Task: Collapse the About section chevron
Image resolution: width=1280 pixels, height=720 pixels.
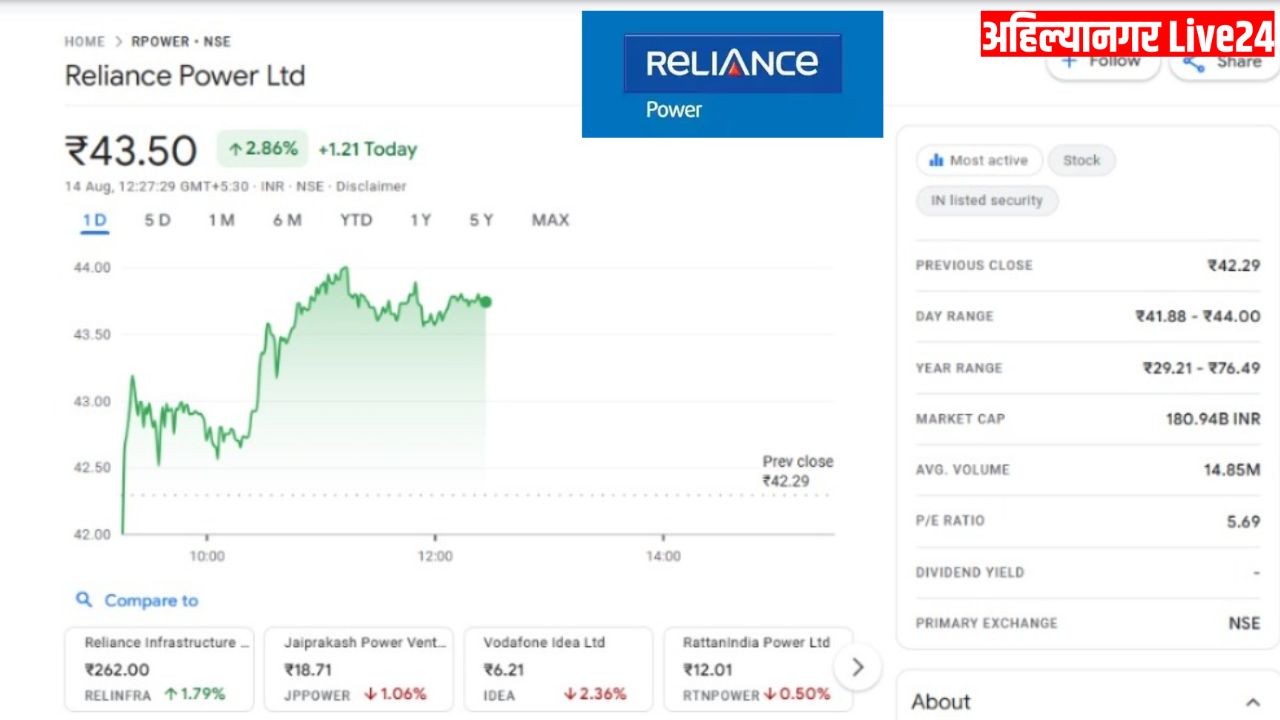Action: pos(1253,702)
